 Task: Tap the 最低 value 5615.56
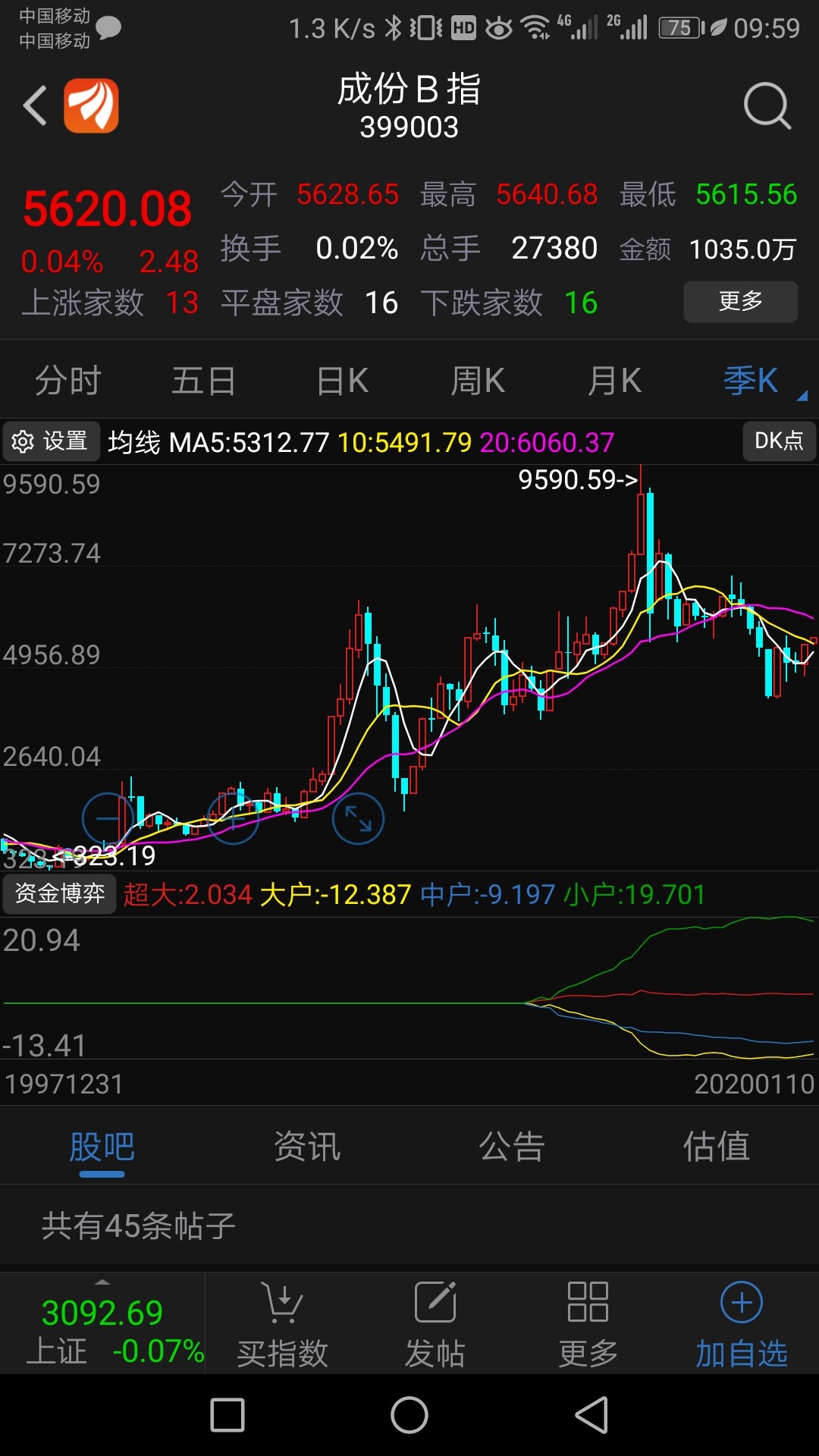[746, 195]
